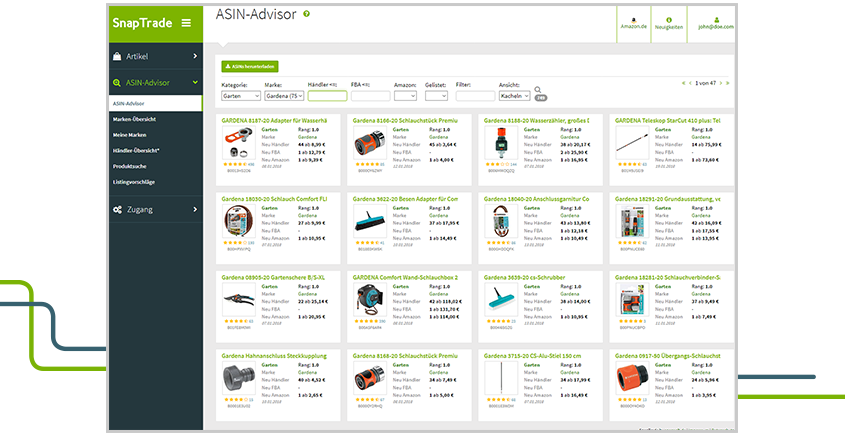Click the 18291-20 Grundausstattung product image

point(632,221)
